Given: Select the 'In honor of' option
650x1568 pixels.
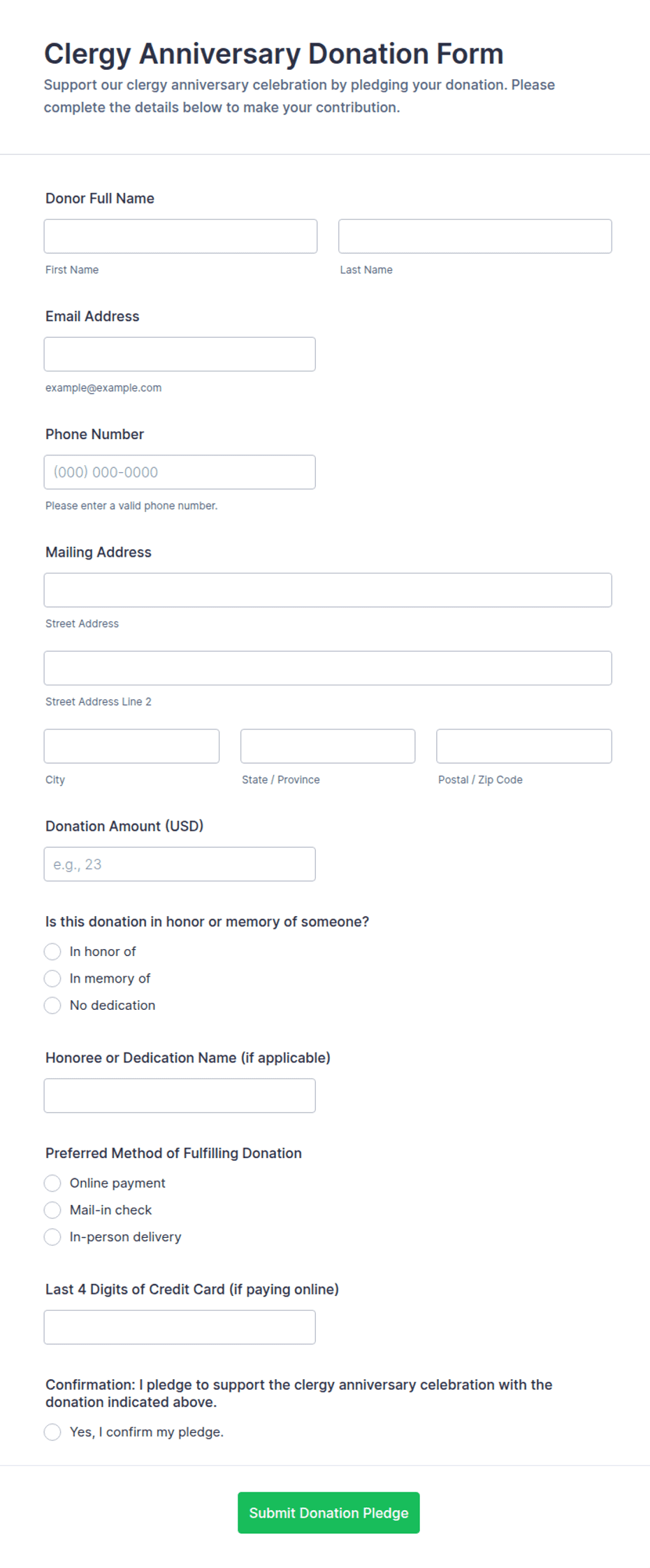Looking at the screenshot, I should [52, 951].
